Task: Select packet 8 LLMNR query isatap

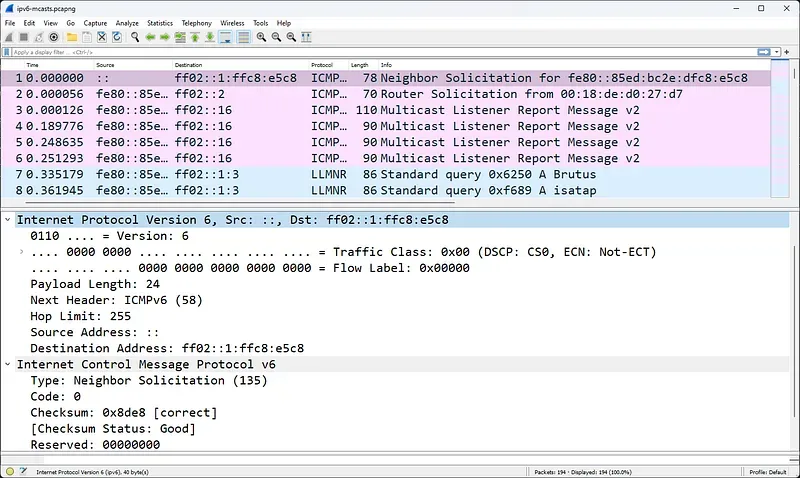Action: [x=386, y=190]
